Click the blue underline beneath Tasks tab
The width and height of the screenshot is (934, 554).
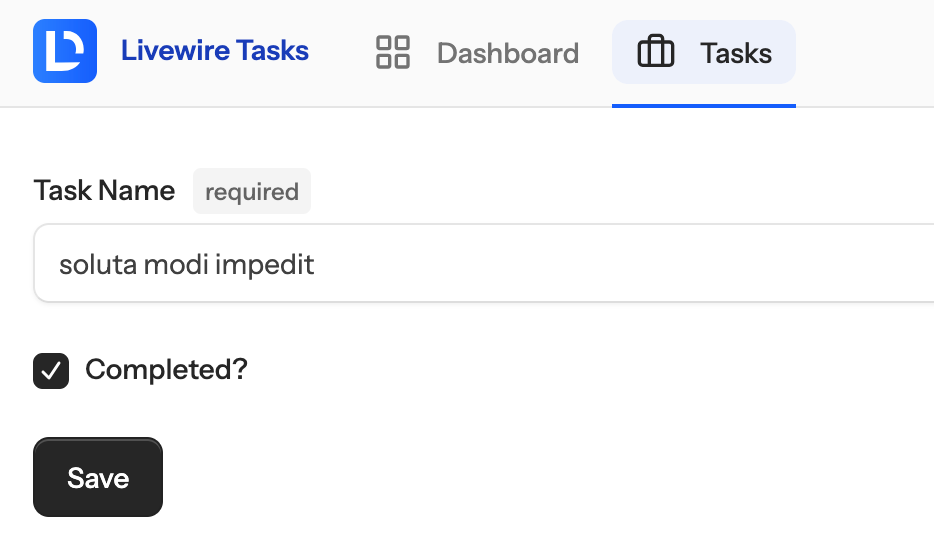coord(704,106)
